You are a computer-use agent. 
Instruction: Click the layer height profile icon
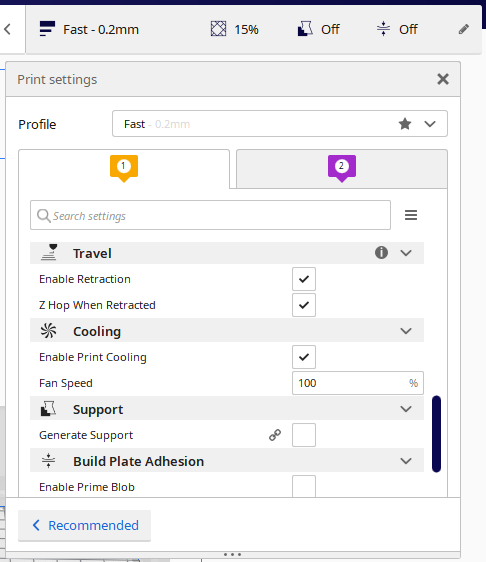(47, 29)
